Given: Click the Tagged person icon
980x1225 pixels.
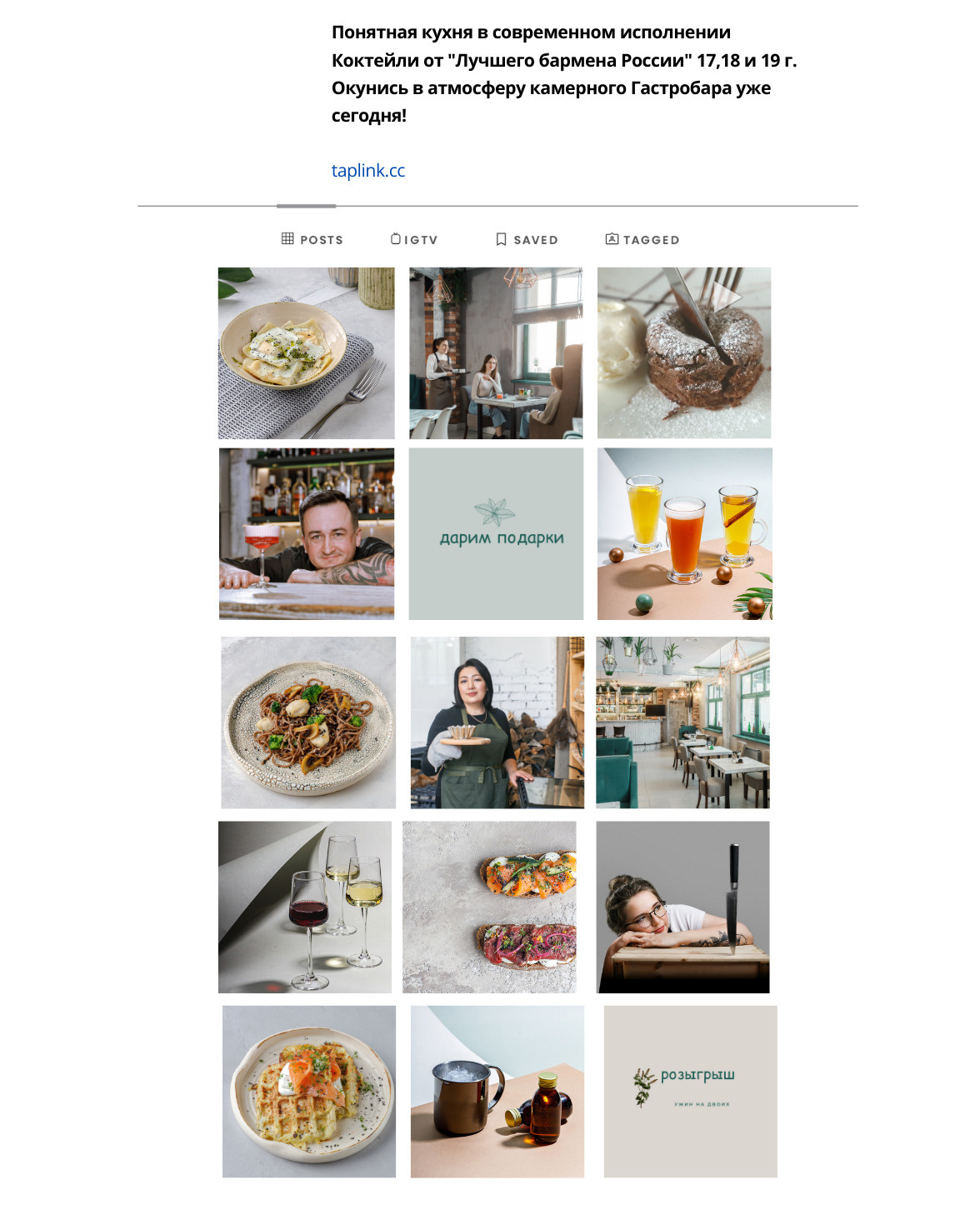Looking at the screenshot, I should (x=612, y=238).
